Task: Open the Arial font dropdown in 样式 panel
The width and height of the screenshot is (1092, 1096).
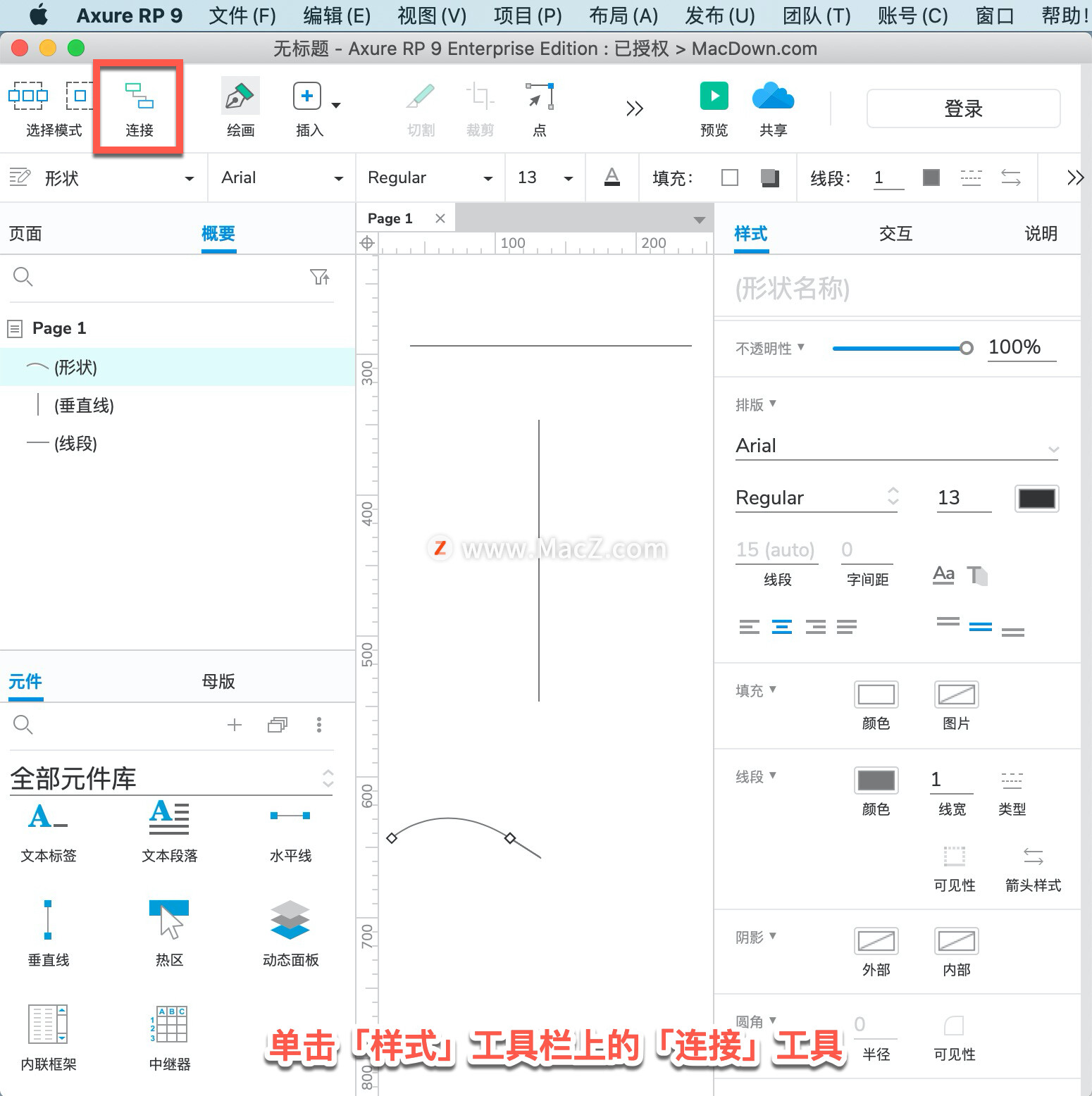Action: click(897, 446)
